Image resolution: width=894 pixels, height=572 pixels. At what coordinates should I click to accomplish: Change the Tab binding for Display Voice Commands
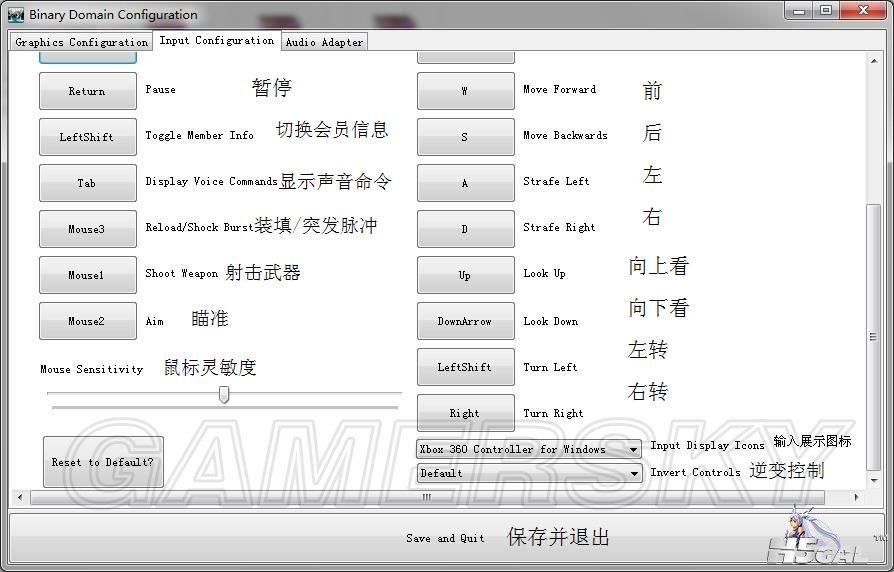(87, 183)
